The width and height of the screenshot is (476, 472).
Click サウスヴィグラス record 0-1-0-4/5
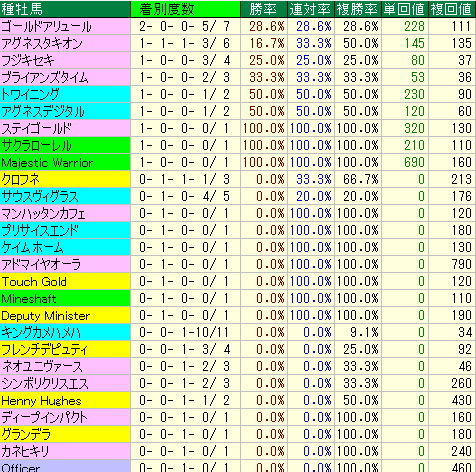pos(184,196)
